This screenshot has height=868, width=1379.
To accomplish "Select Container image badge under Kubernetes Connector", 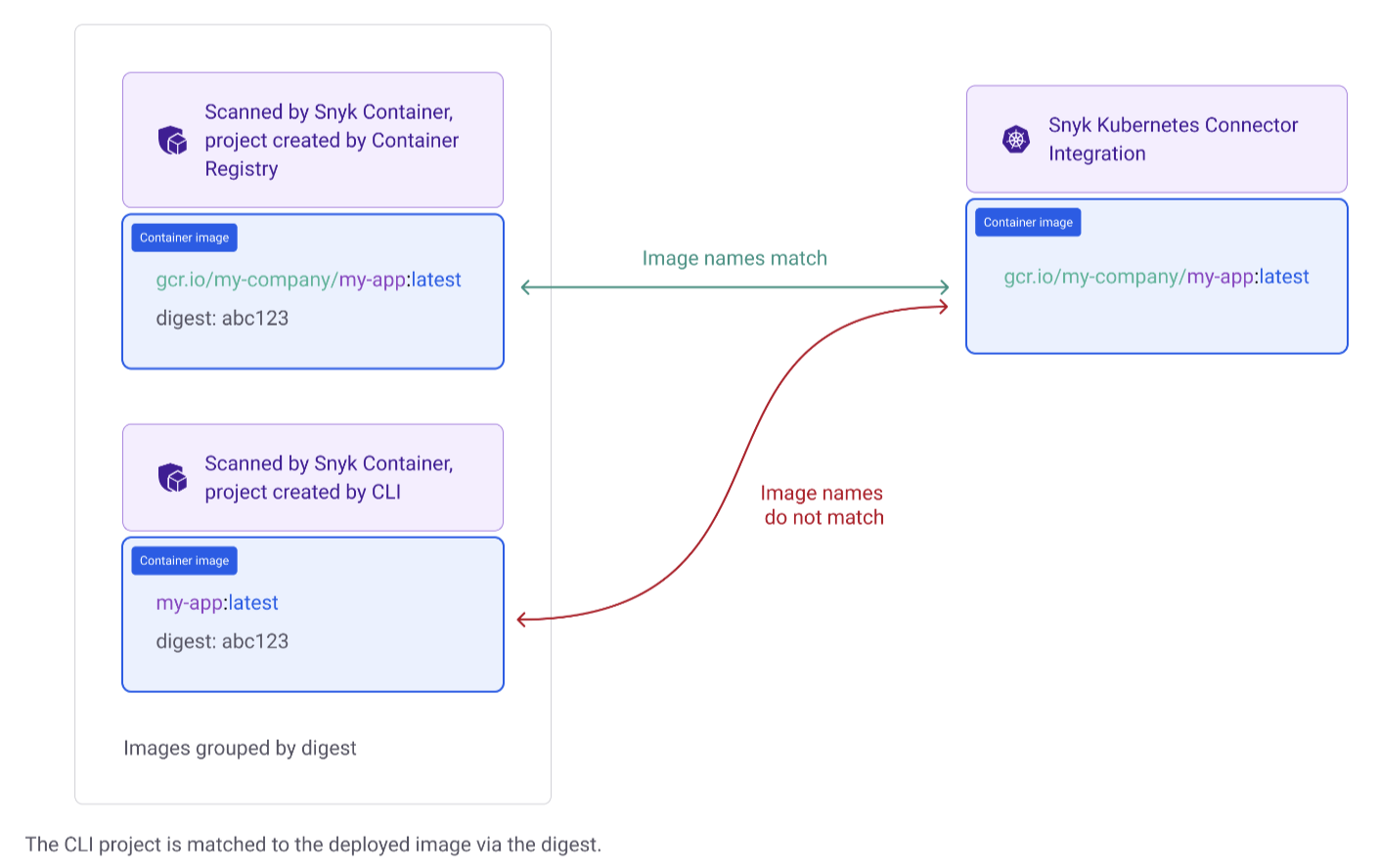I will click(1028, 223).
